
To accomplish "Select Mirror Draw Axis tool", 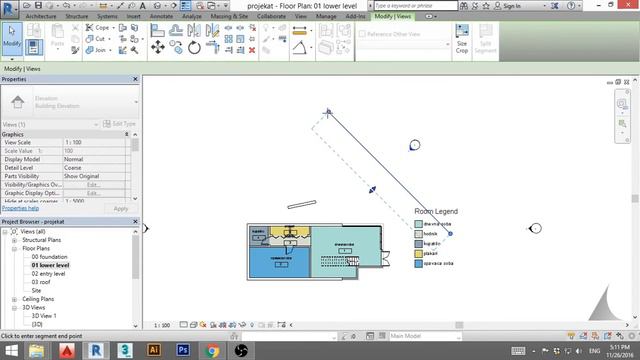I will pos(212,30).
